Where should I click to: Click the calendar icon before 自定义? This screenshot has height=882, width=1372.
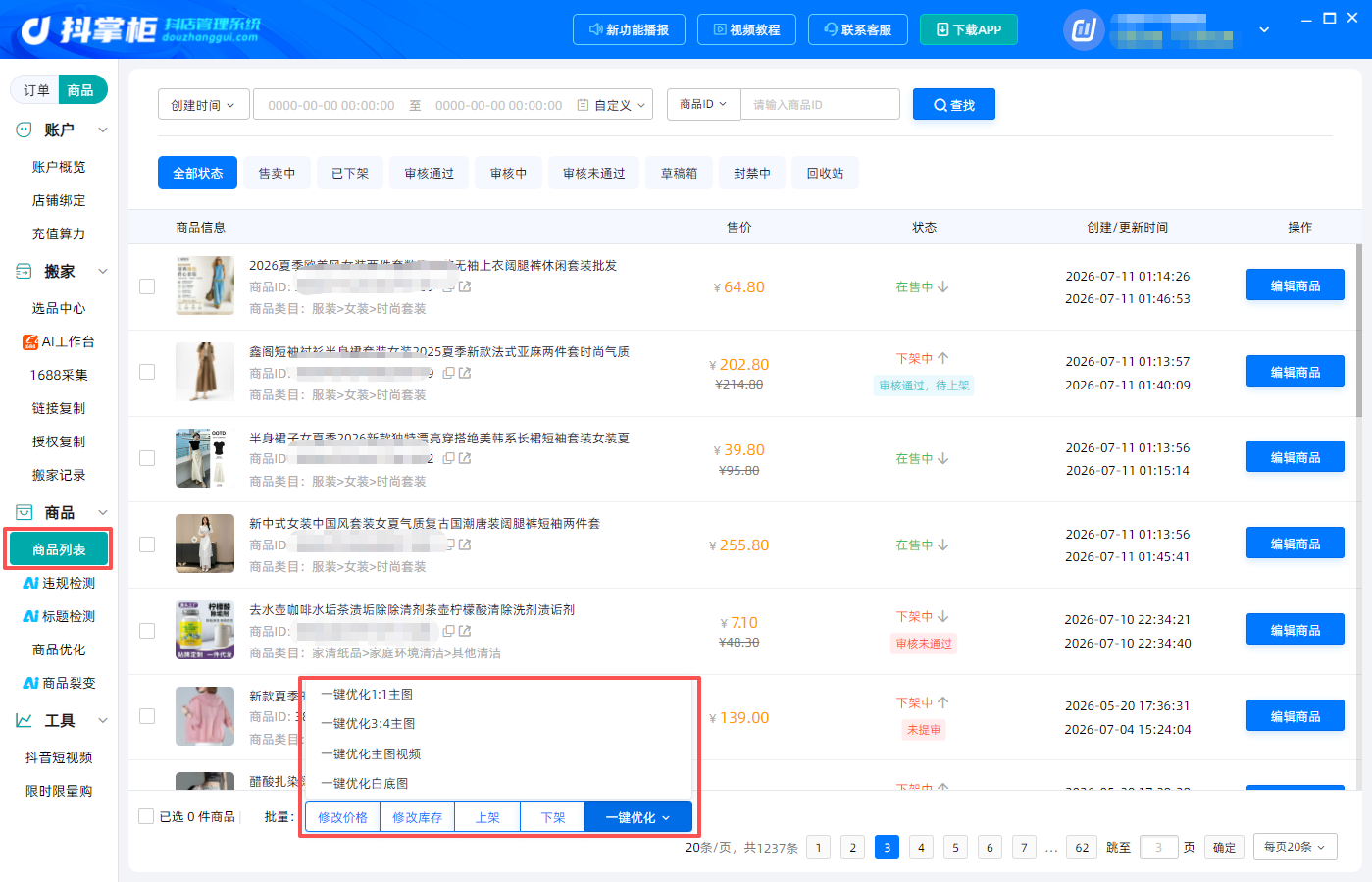583,105
